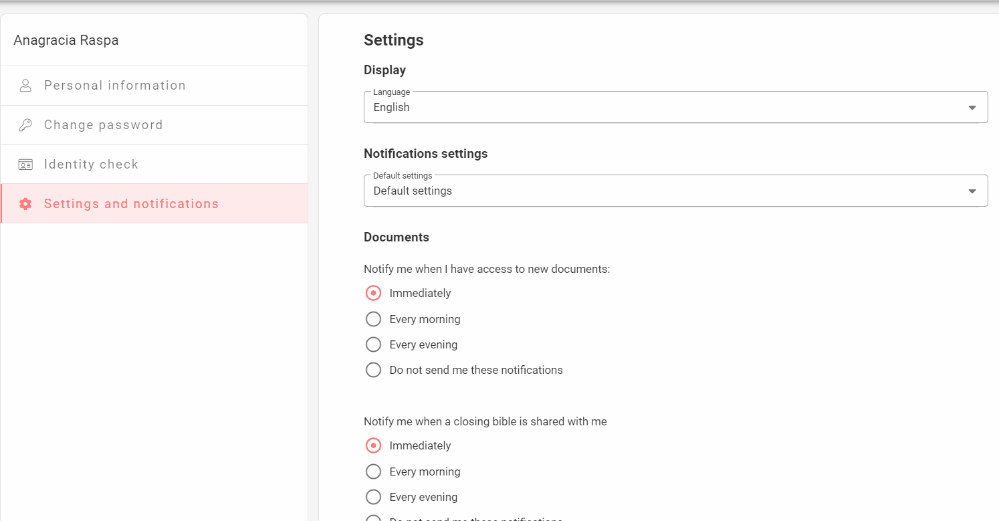Click the gear icon for Settings and notifications

[26, 204]
